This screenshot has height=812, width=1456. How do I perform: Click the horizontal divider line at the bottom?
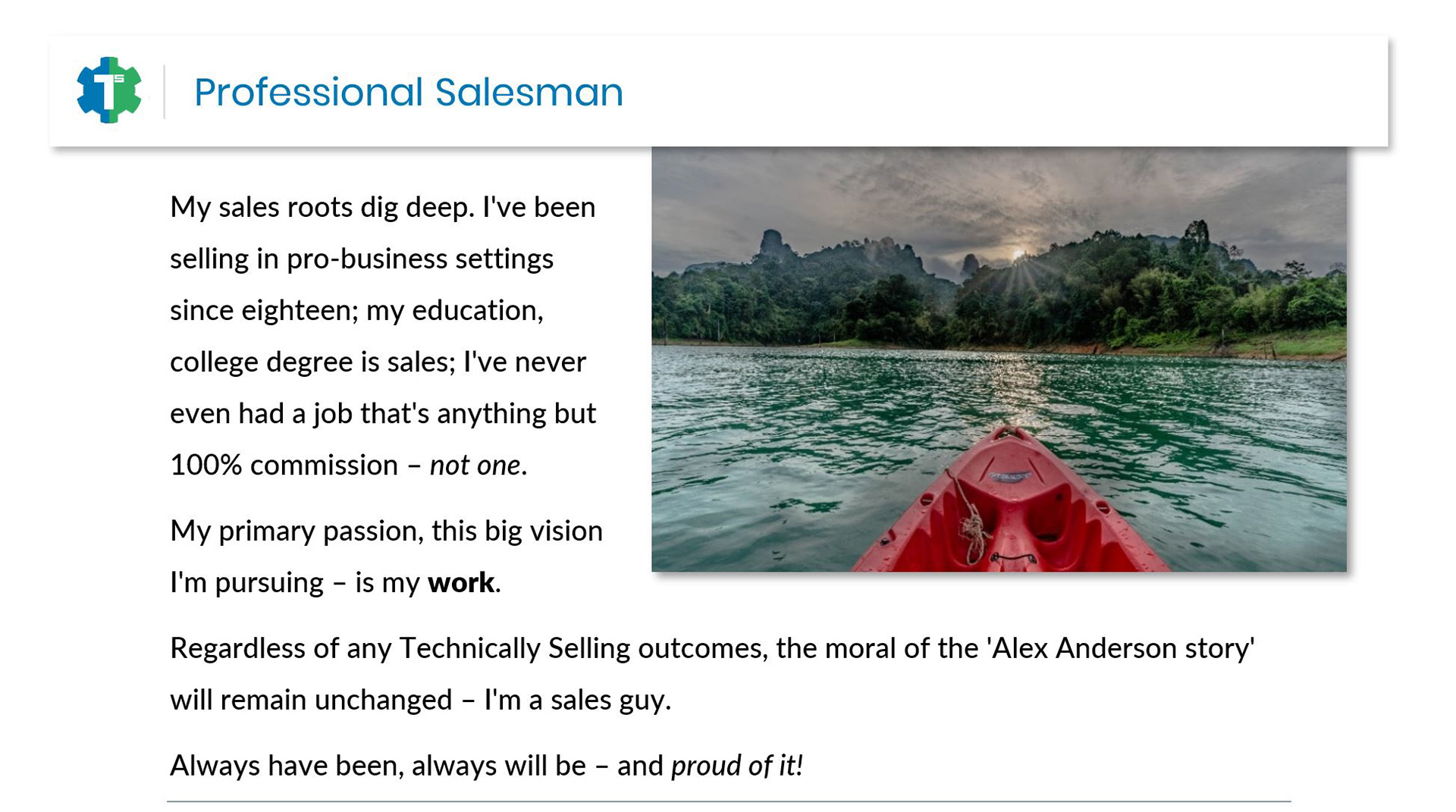pos(728,801)
